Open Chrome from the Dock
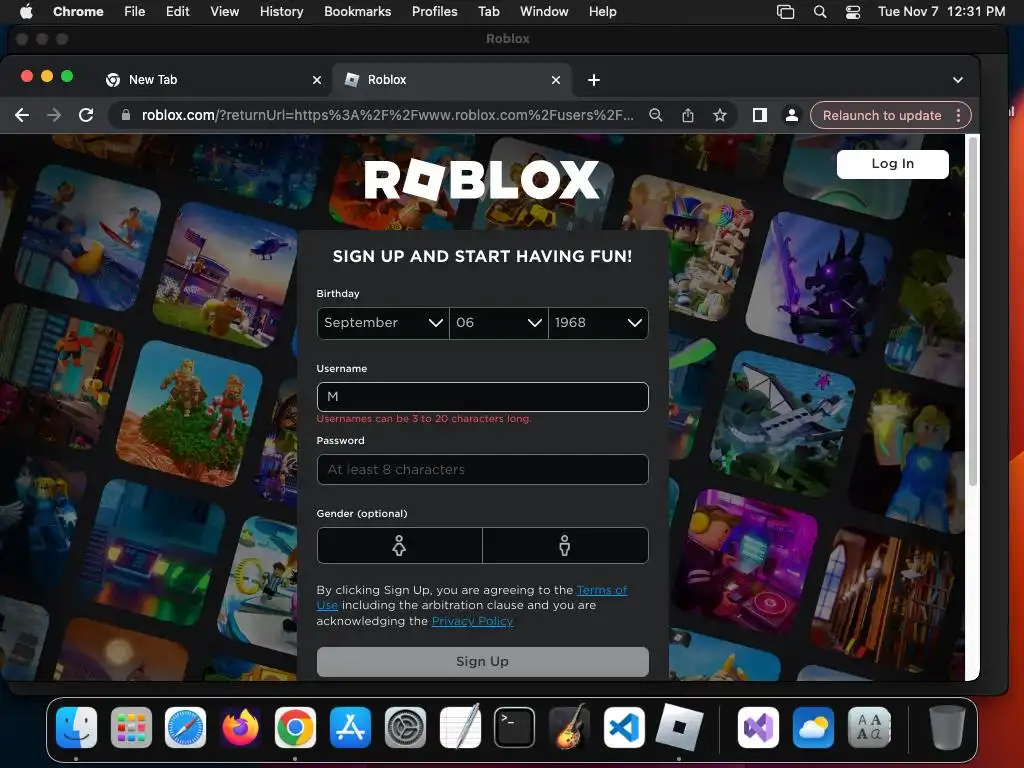Viewport: 1024px width, 768px height. 295,728
